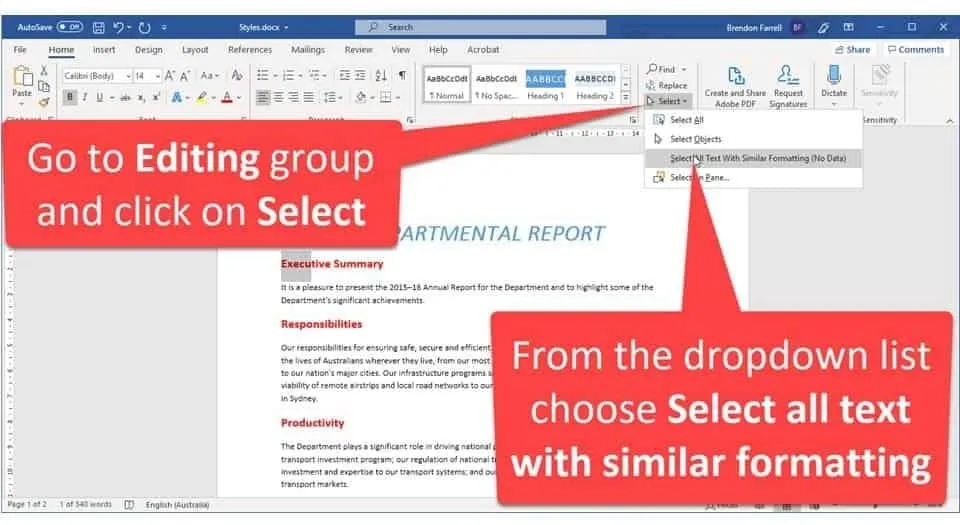
Task: Click the Paste clipboard icon
Action: coord(22,78)
